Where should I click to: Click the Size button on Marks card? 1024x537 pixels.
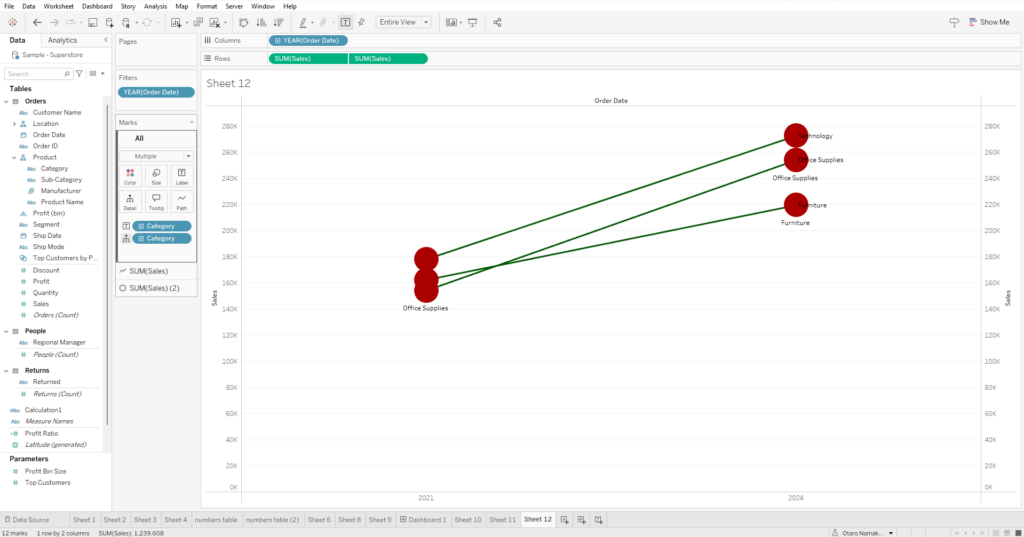pyautogui.click(x=156, y=176)
